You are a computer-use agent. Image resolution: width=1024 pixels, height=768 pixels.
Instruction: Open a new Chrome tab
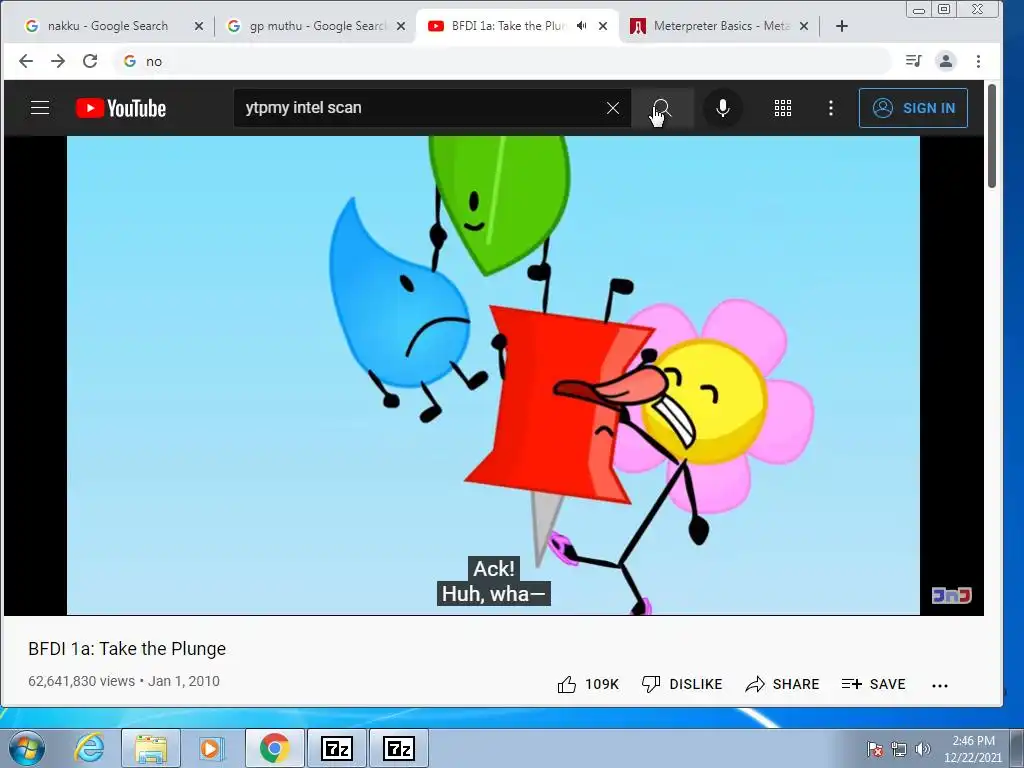842,26
